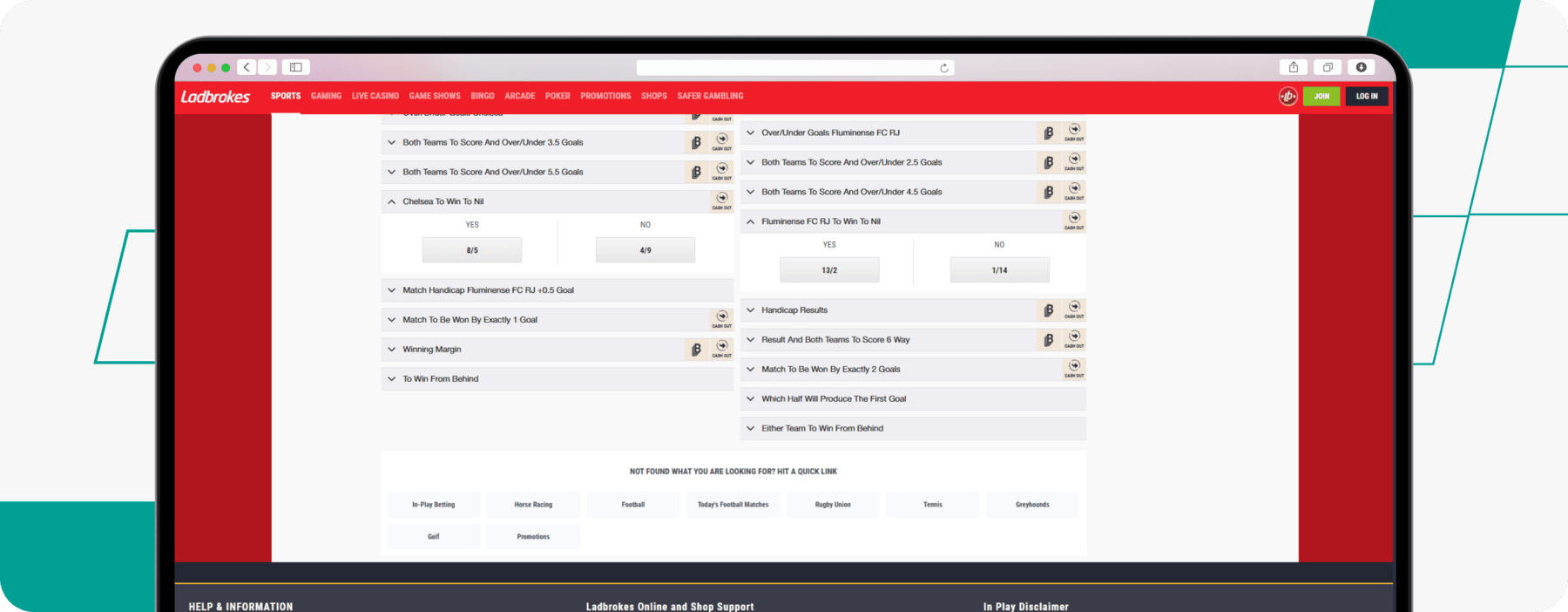Open Today's Football Matches quick link

click(x=733, y=505)
